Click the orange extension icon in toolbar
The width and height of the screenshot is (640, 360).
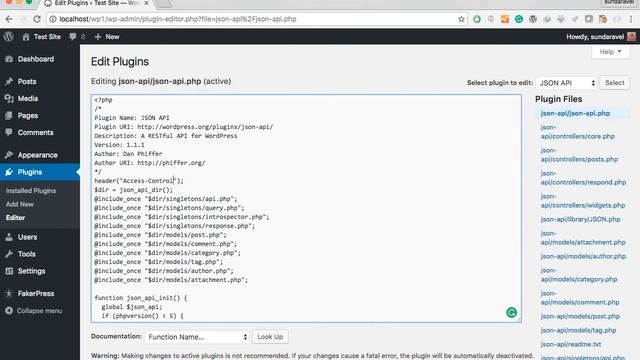505,19
